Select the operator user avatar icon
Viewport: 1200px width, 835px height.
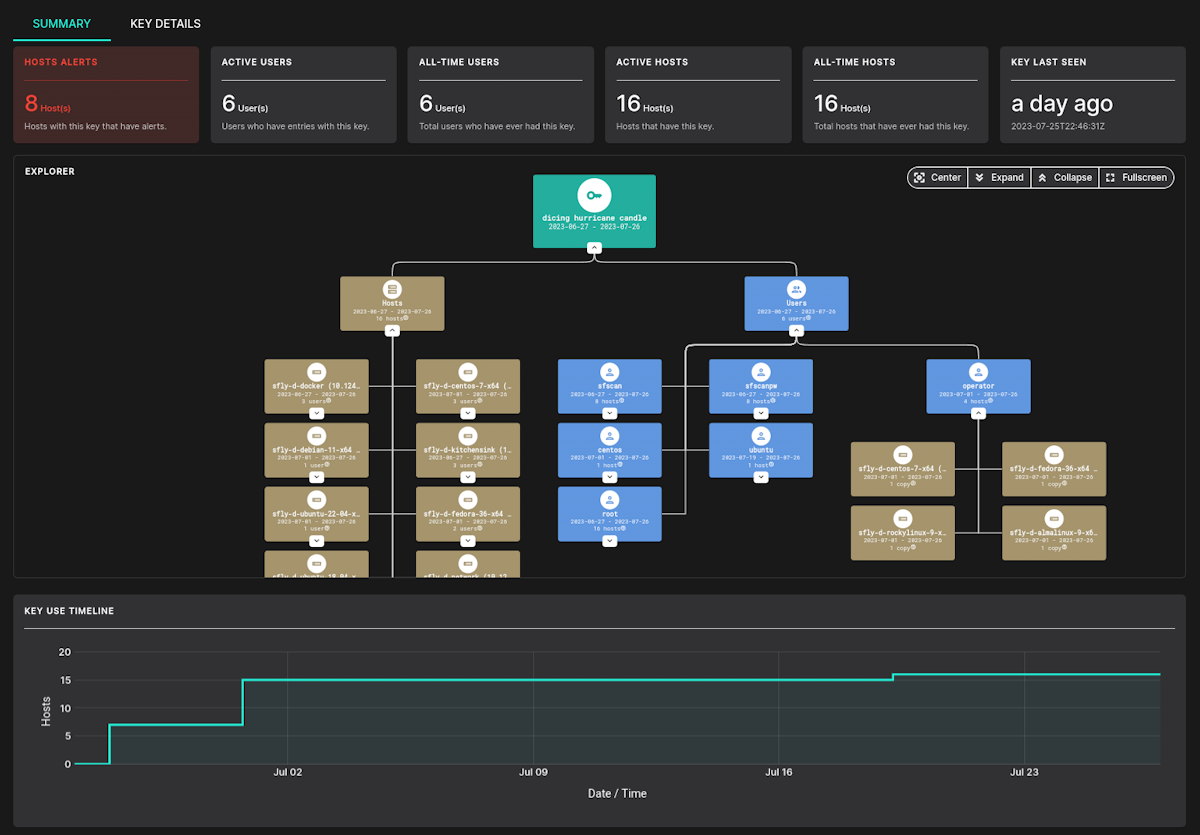pos(978,372)
